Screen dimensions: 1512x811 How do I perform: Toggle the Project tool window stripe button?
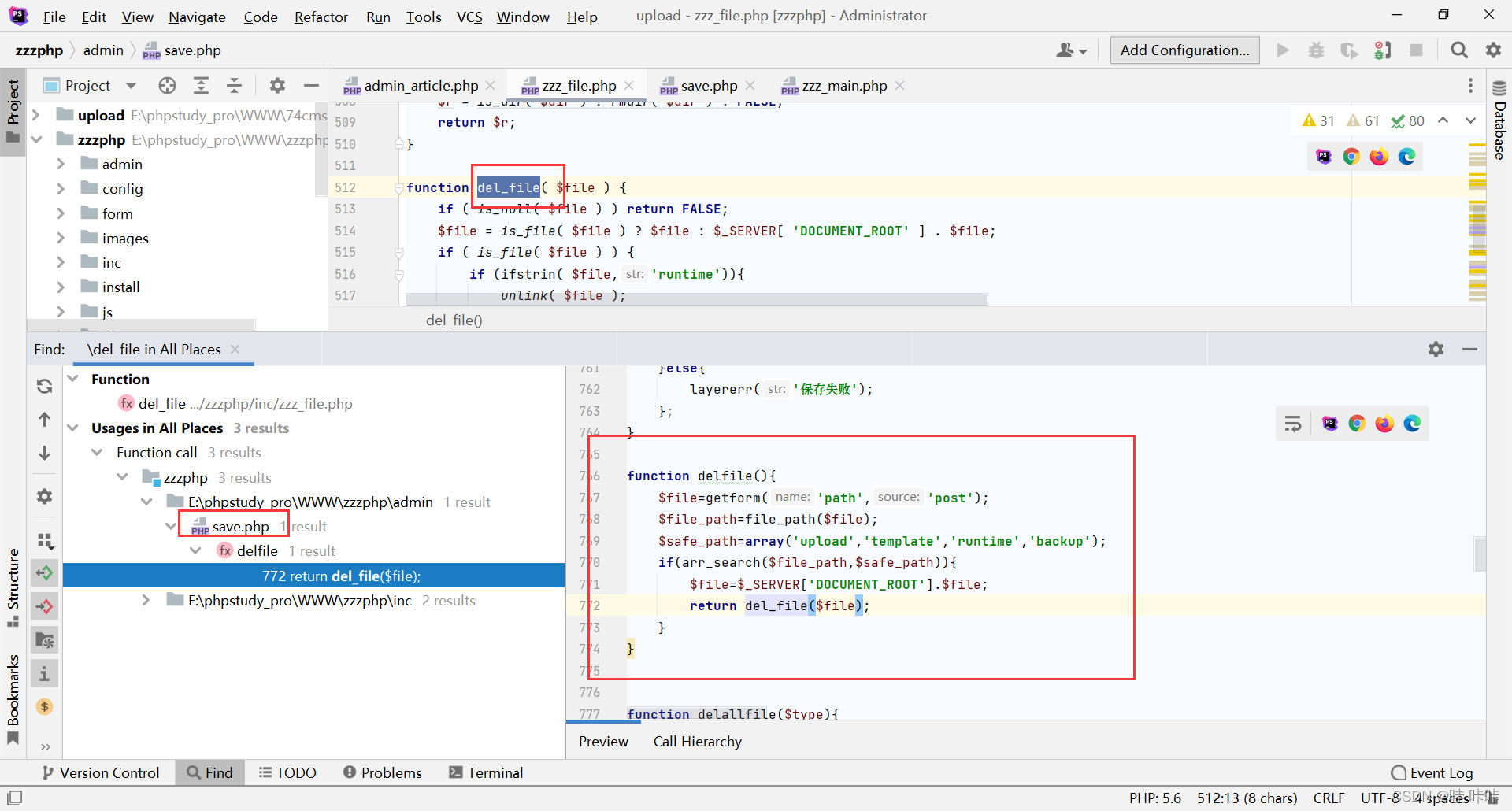13,111
